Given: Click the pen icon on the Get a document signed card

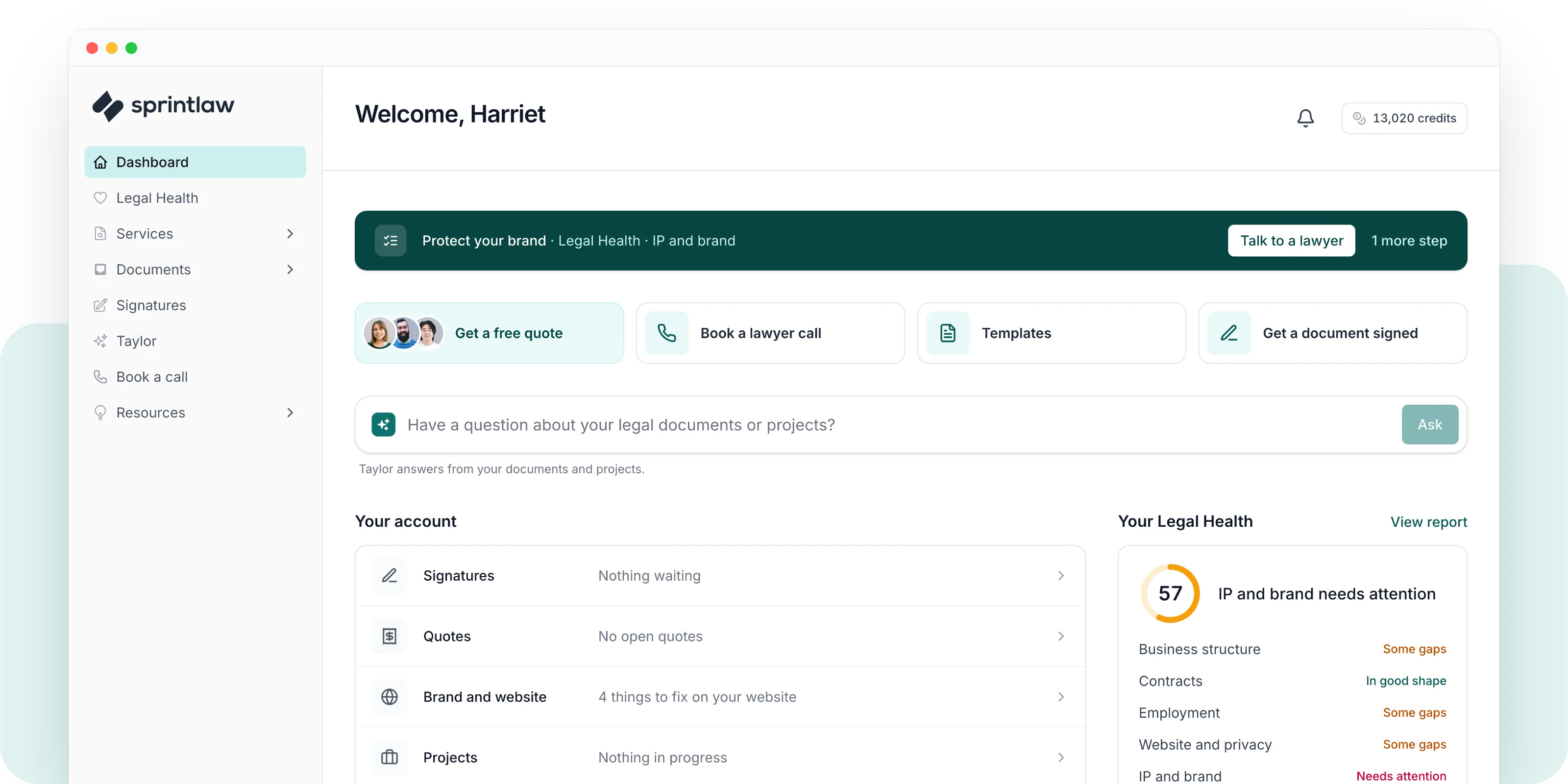Looking at the screenshot, I should 1229,333.
